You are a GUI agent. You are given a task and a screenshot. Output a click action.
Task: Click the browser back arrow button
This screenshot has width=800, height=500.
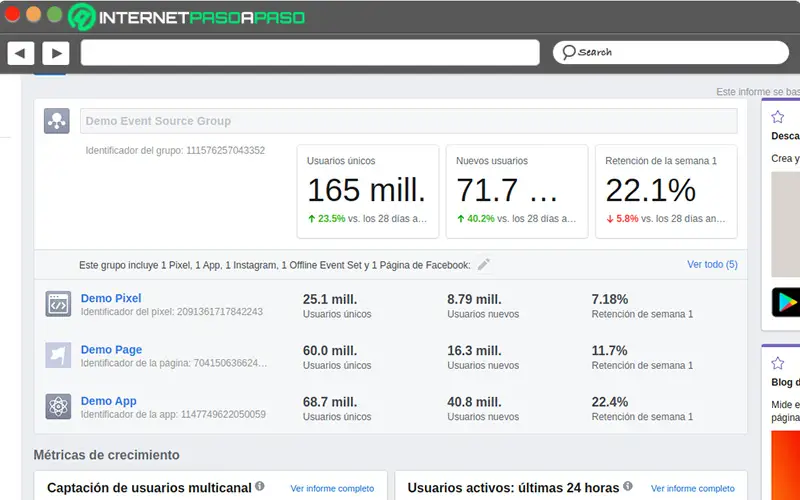click(x=21, y=53)
